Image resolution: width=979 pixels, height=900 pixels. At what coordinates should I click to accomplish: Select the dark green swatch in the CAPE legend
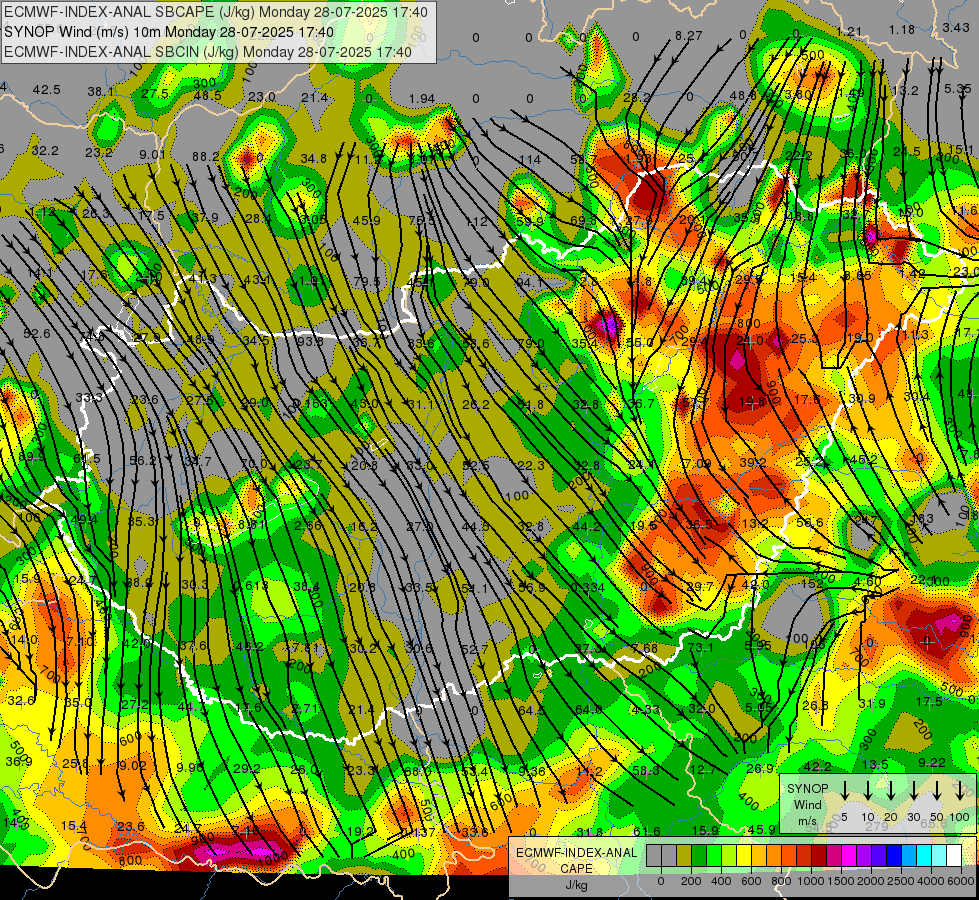point(699,856)
